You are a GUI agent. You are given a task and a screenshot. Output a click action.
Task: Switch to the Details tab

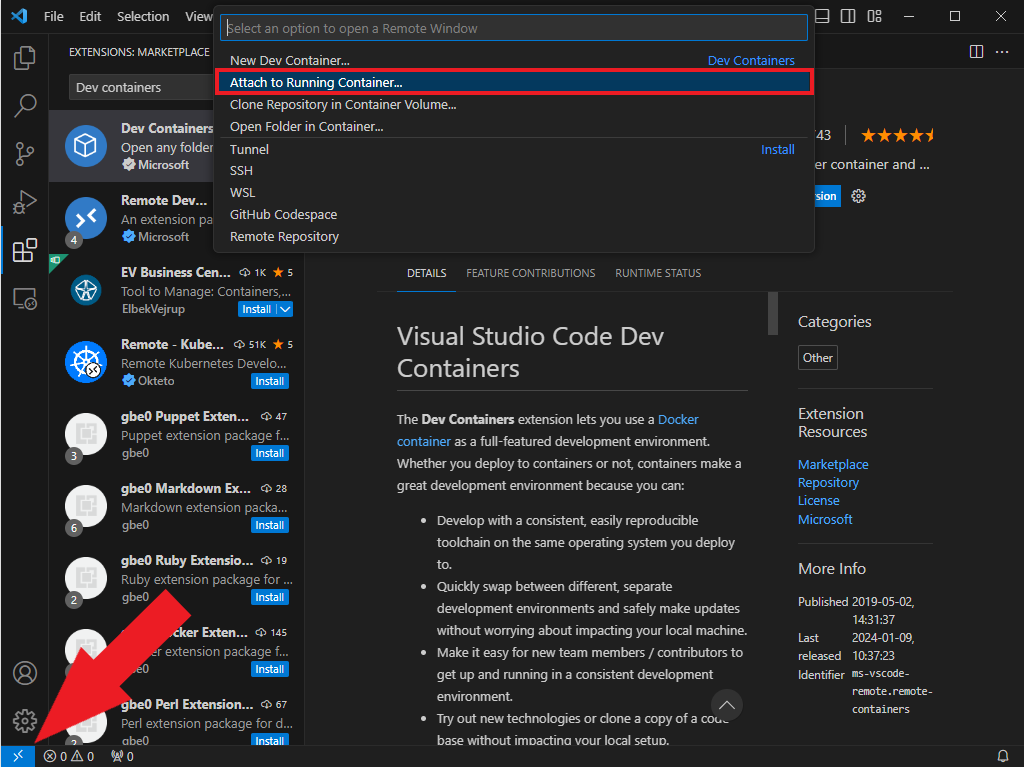[426, 273]
